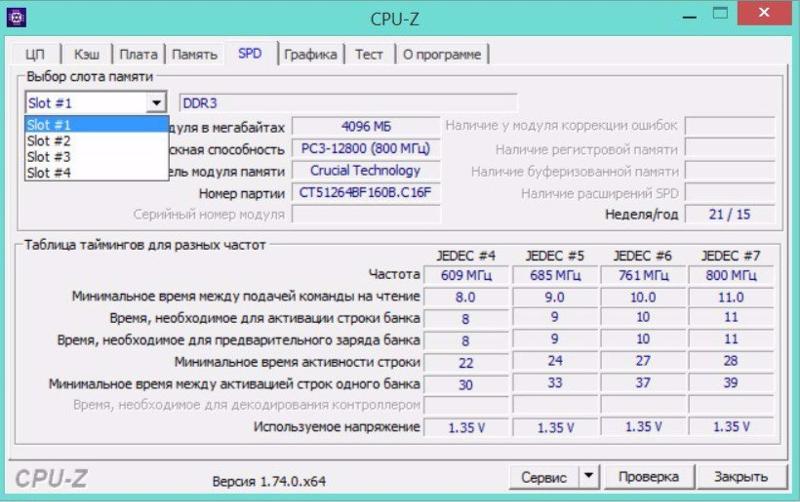Maximize the CPU-Z window
The image size is (800, 502).
pyautogui.click(x=720, y=14)
